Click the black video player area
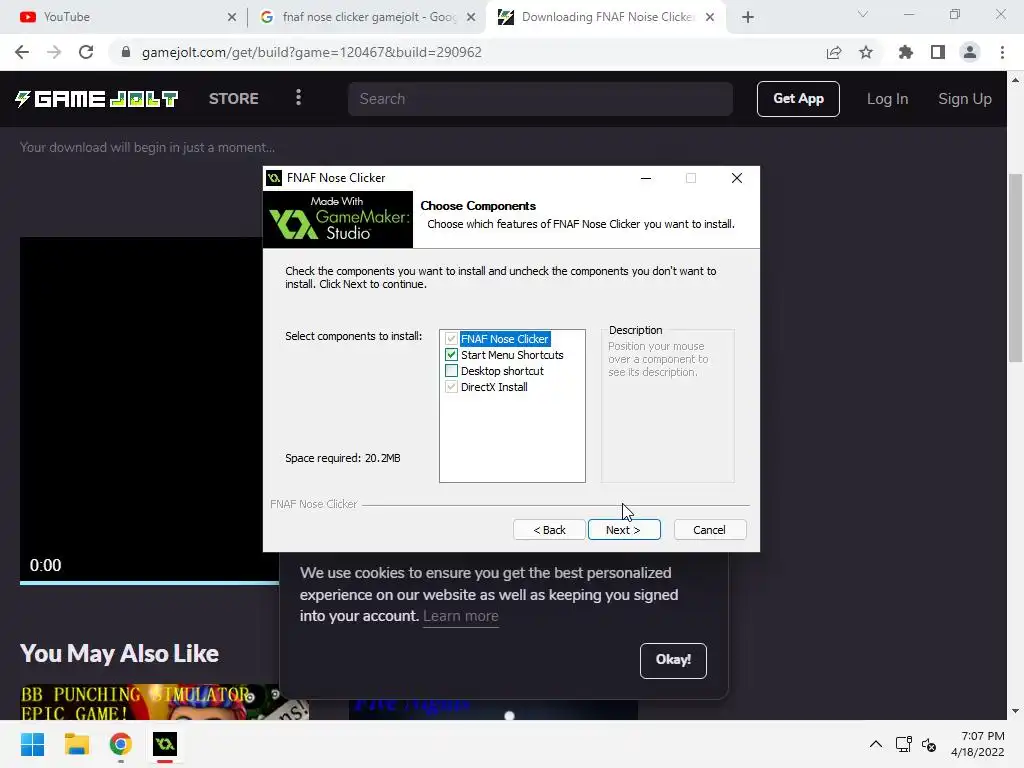The image size is (1024, 768). coord(141,408)
